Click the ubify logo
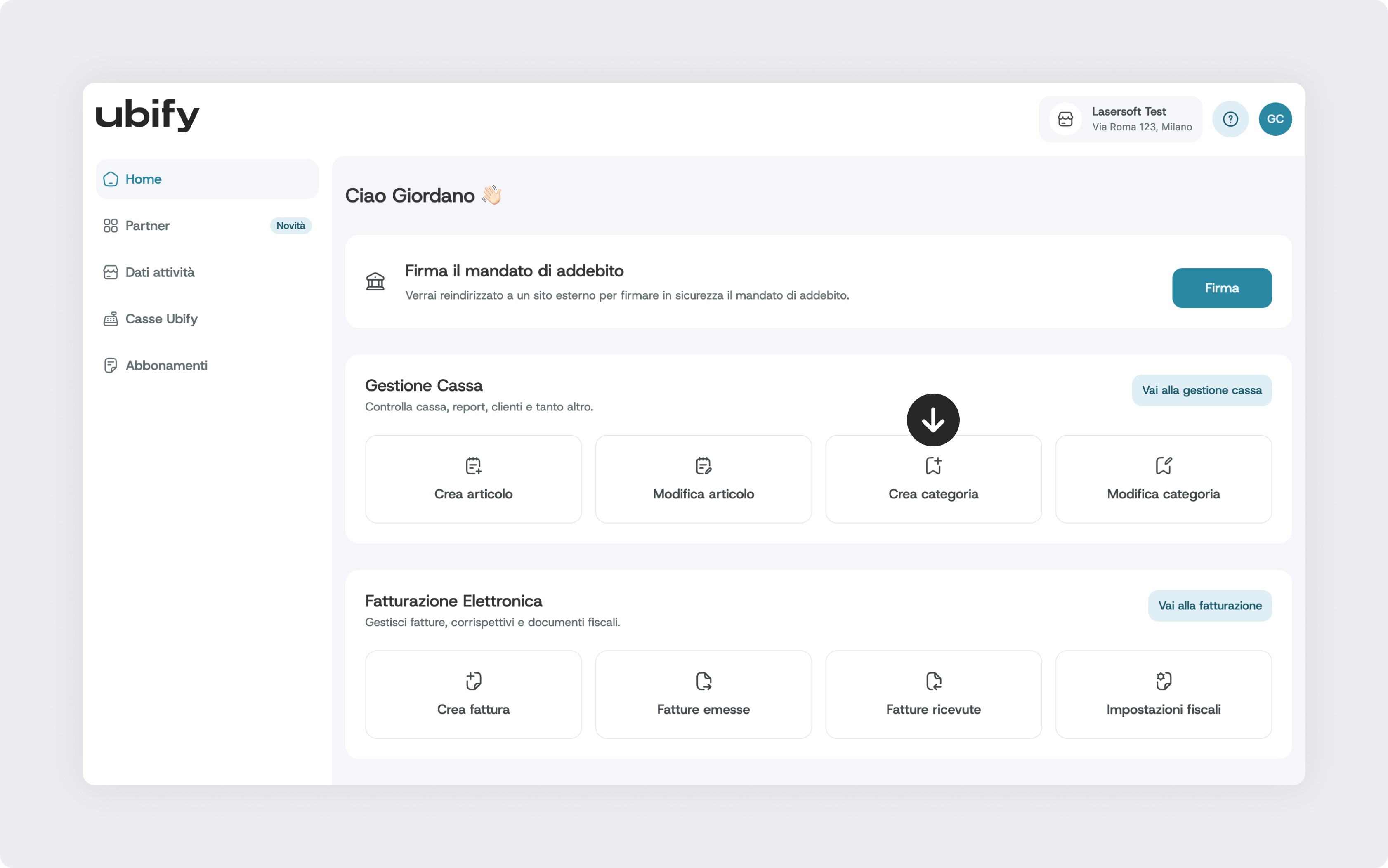 (148, 115)
